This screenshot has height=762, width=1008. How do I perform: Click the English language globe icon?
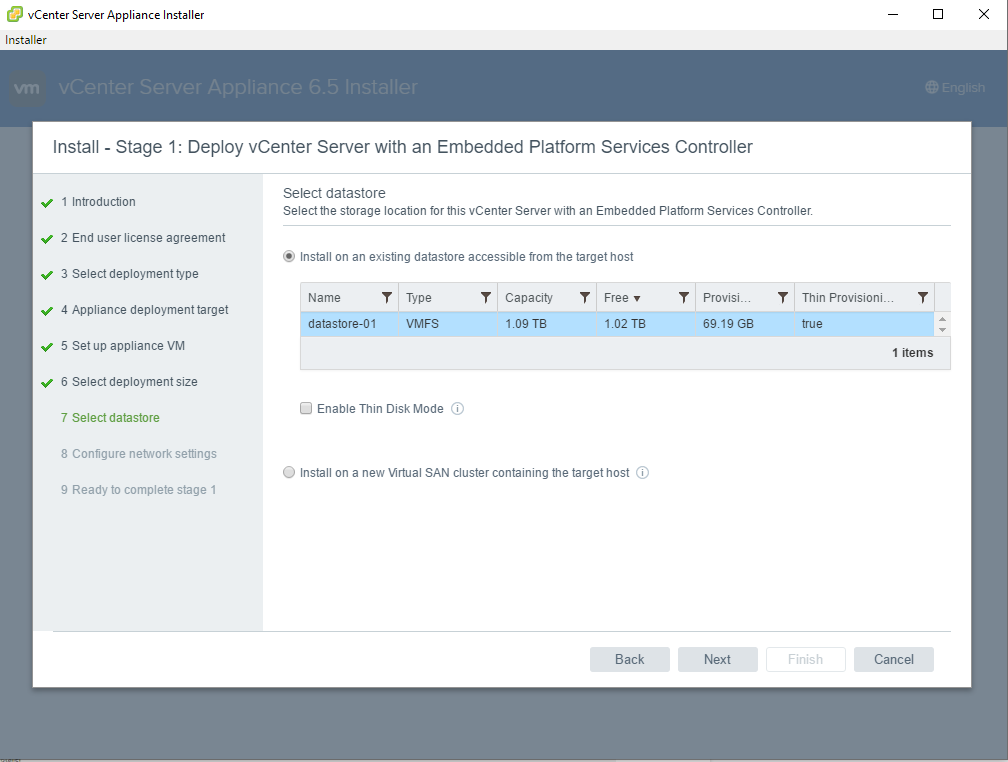932,87
